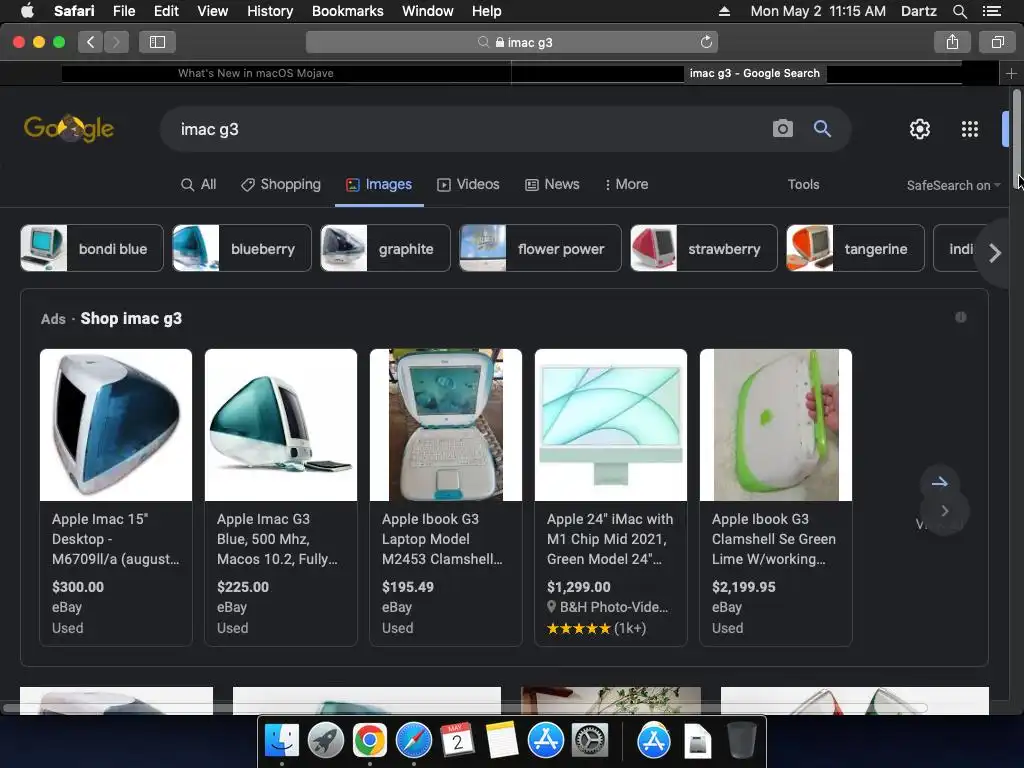The width and height of the screenshot is (1024, 768).
Task: Toggle the Safari sidebar button
Action: pyautogui.click(x=157, y=42)
